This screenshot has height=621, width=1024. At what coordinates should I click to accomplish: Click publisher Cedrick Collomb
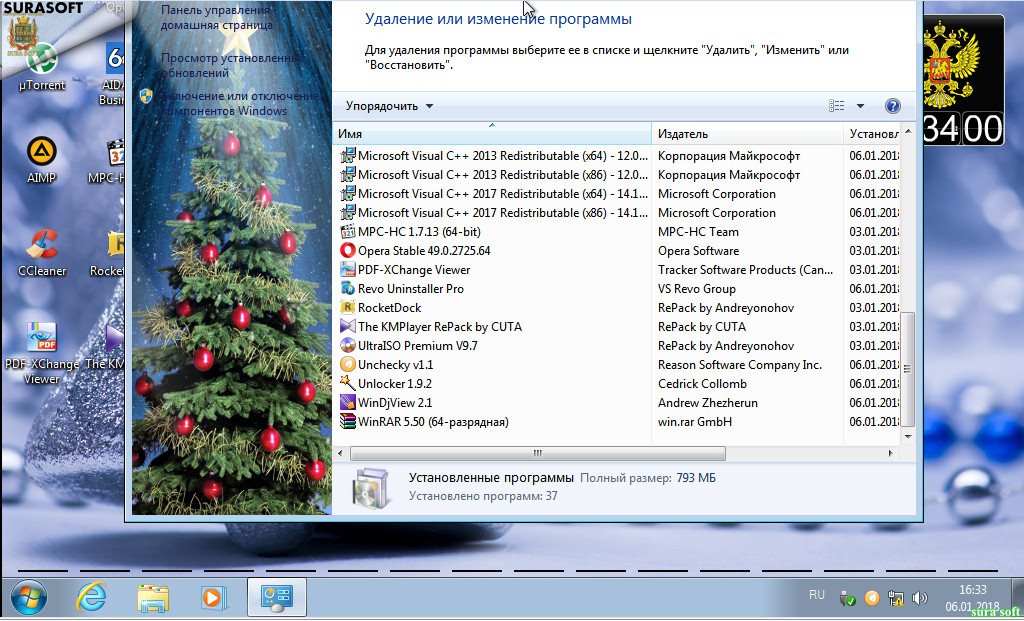click(x=702, y=384)
